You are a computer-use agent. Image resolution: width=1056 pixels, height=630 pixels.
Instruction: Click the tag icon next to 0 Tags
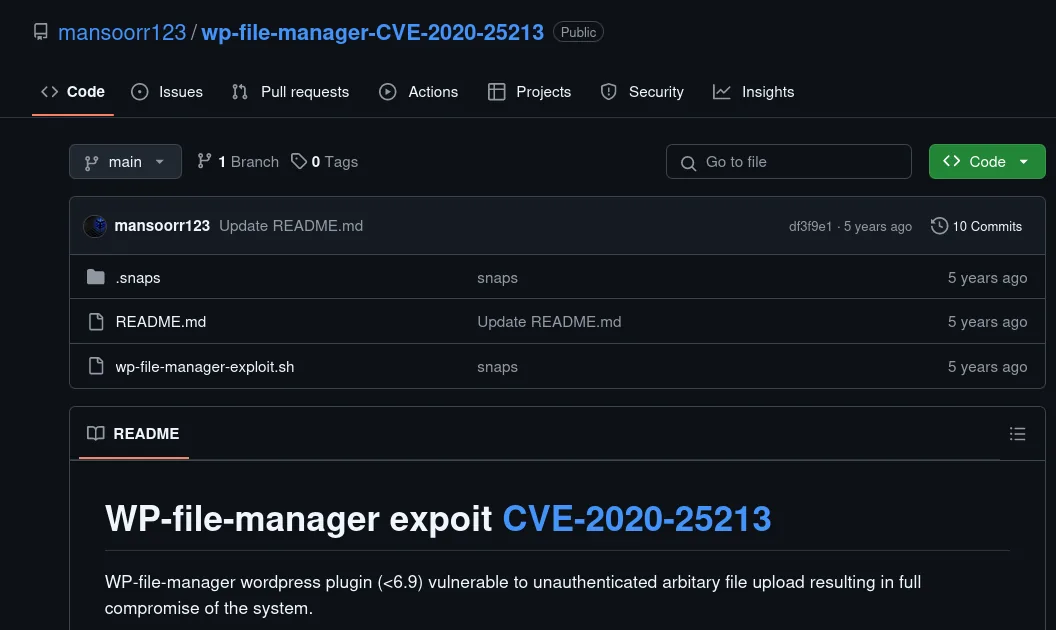[298, 161]
